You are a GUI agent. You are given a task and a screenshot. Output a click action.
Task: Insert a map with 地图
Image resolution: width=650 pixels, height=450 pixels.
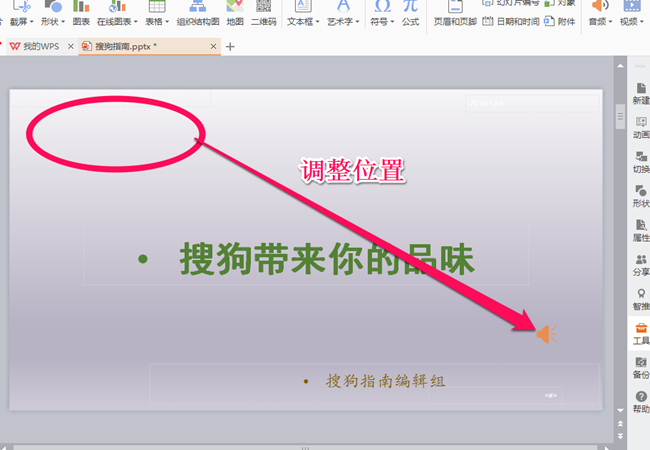[x=235, y=13]
